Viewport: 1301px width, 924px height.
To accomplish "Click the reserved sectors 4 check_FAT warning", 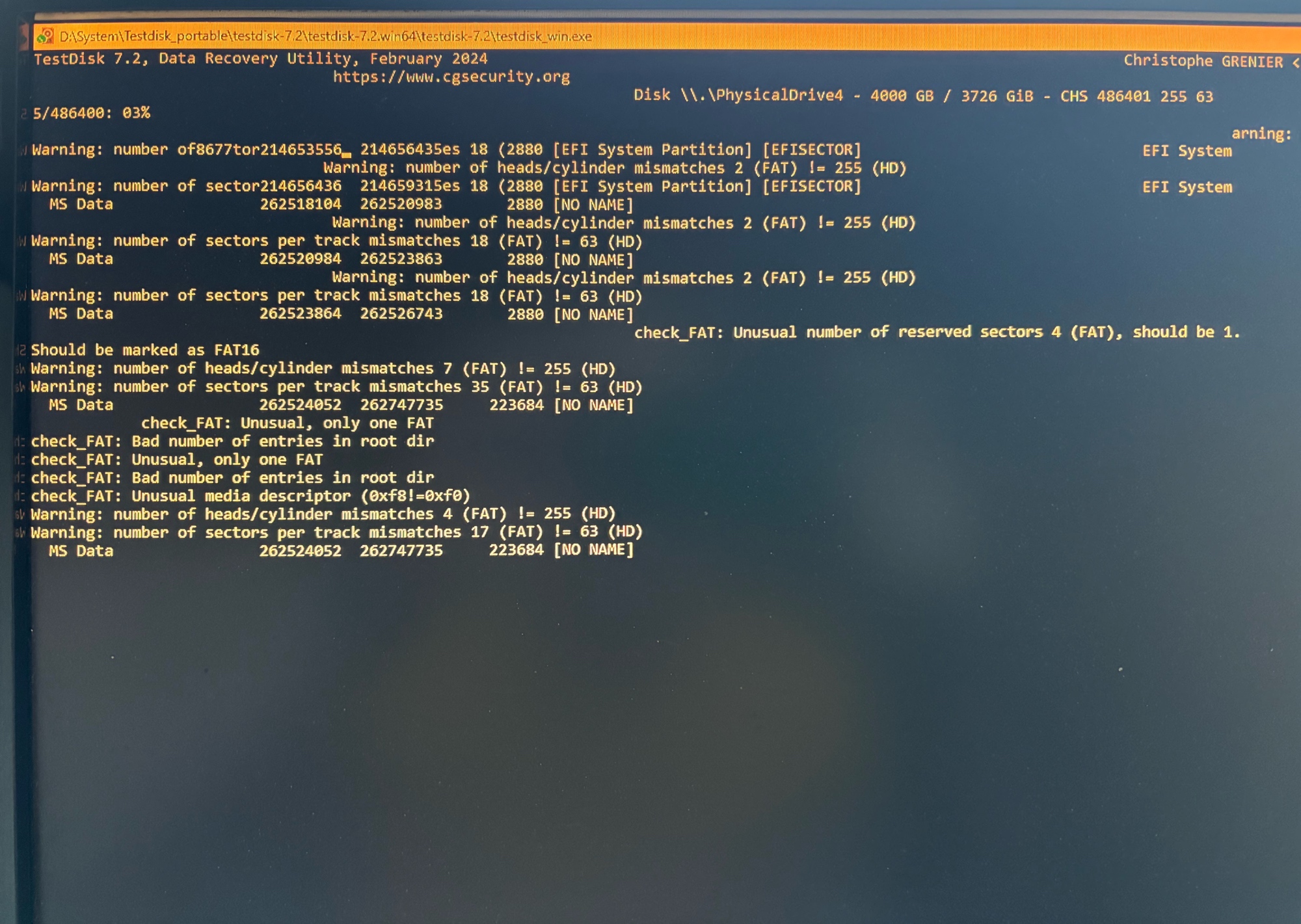I will tap(936, 332).
